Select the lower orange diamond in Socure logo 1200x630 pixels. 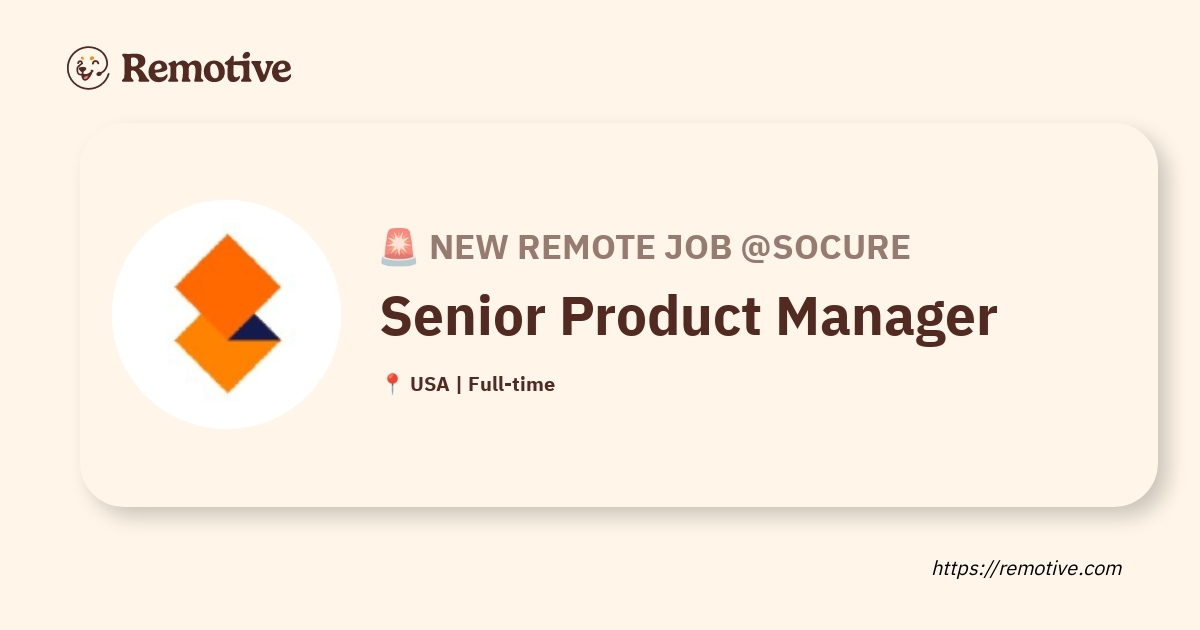click(222, 355)
